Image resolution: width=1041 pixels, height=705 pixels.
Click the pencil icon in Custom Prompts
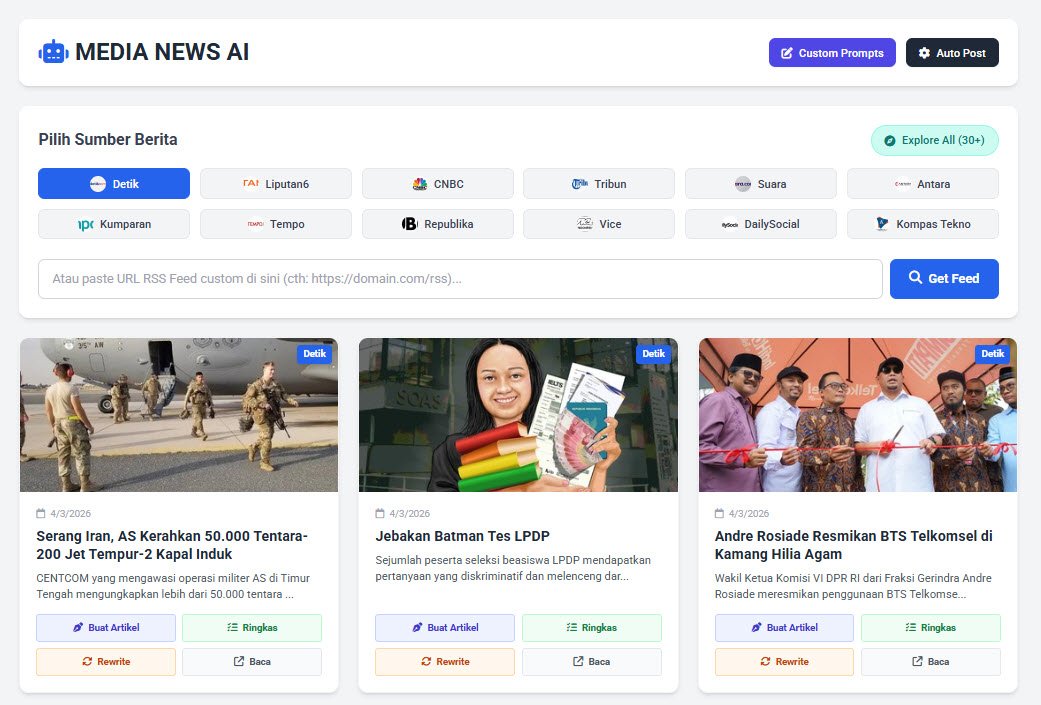(x=787, y=53)
